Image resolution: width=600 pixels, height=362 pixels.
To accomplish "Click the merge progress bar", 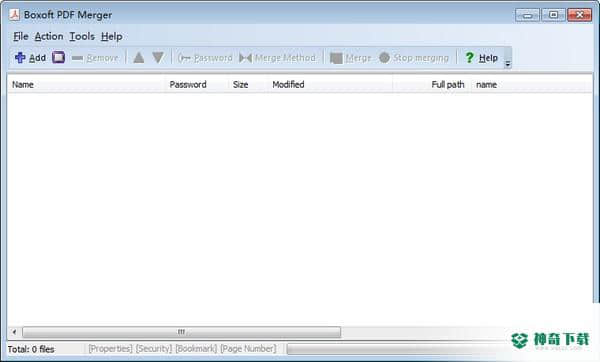I will pyautogui.click(x=398, y=349).
